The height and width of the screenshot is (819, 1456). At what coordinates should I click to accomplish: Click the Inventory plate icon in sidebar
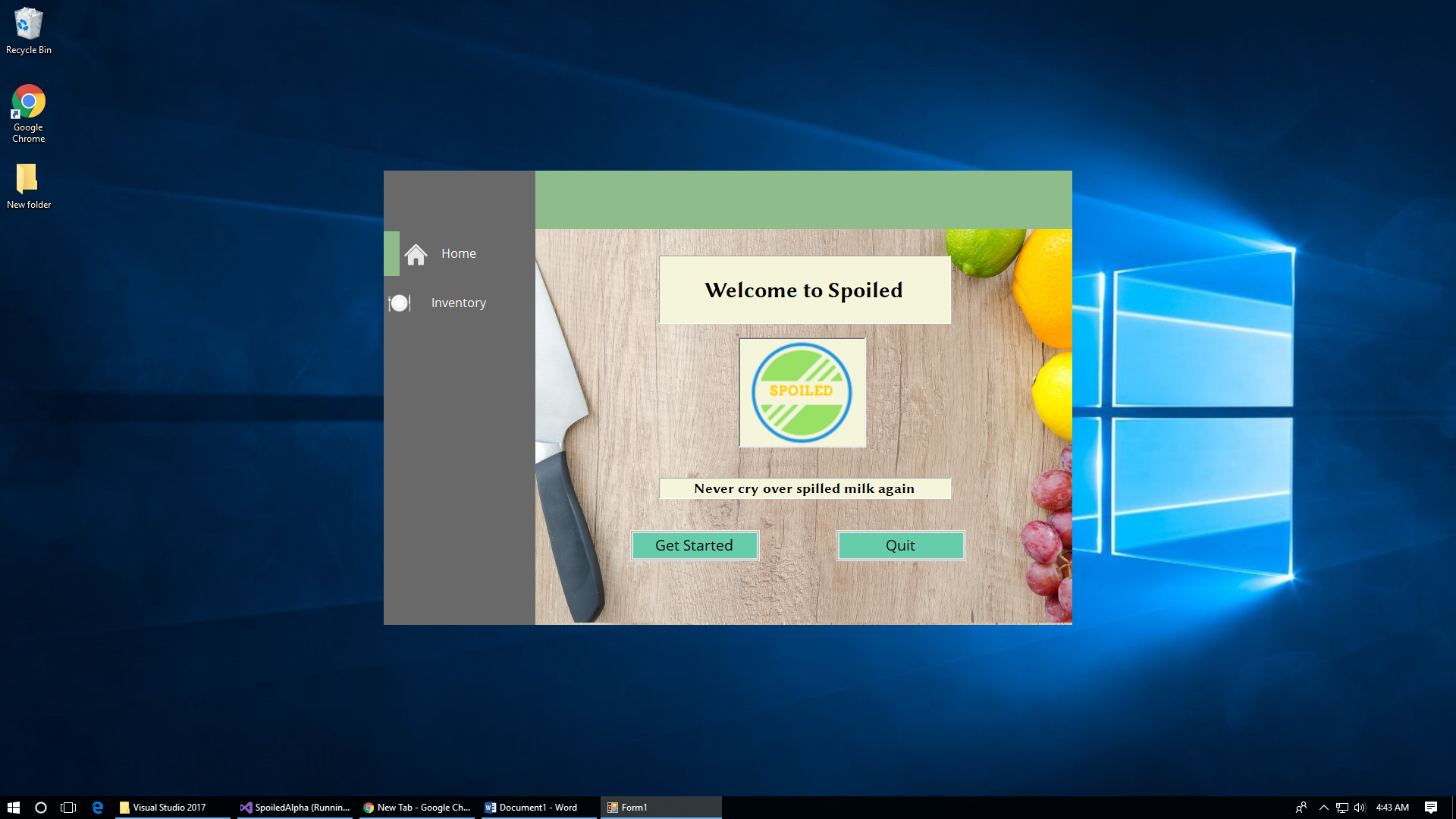(399, 303)
